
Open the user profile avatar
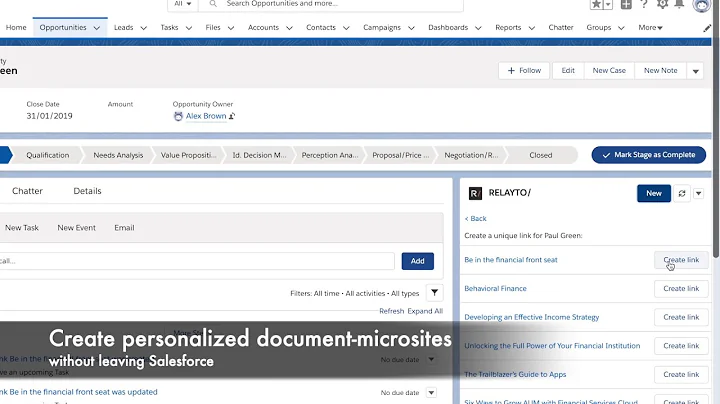click(702, 5)
